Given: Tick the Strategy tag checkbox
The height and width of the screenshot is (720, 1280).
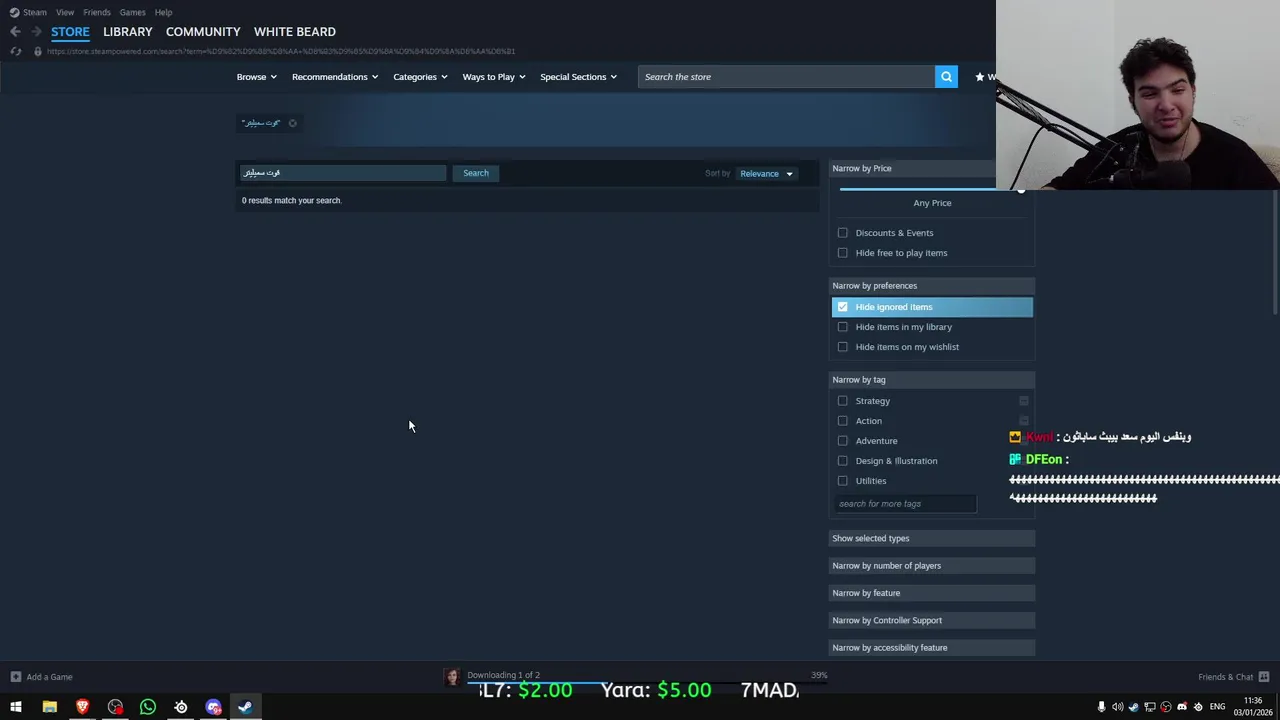Looking at the screenshot, I should point(843,401).
